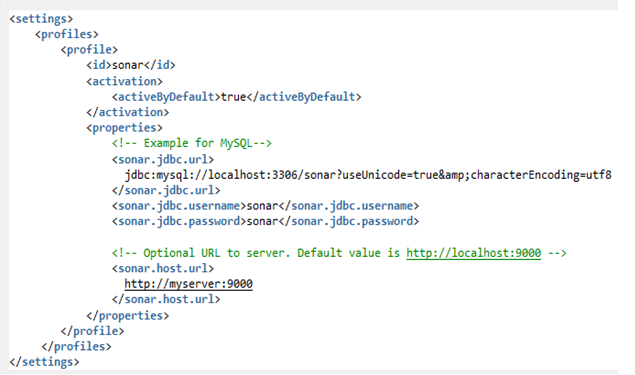Click the http://localhost:9000 link in comment
635x375 pixels.
(x=473, y=253)
